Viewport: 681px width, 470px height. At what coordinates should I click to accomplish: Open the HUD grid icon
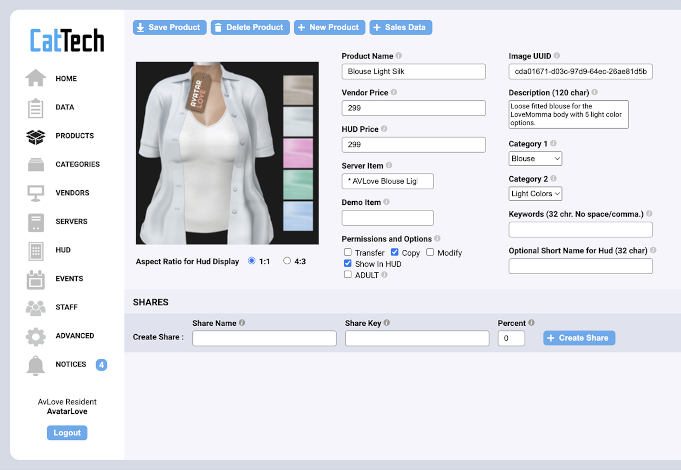(36, 250)
